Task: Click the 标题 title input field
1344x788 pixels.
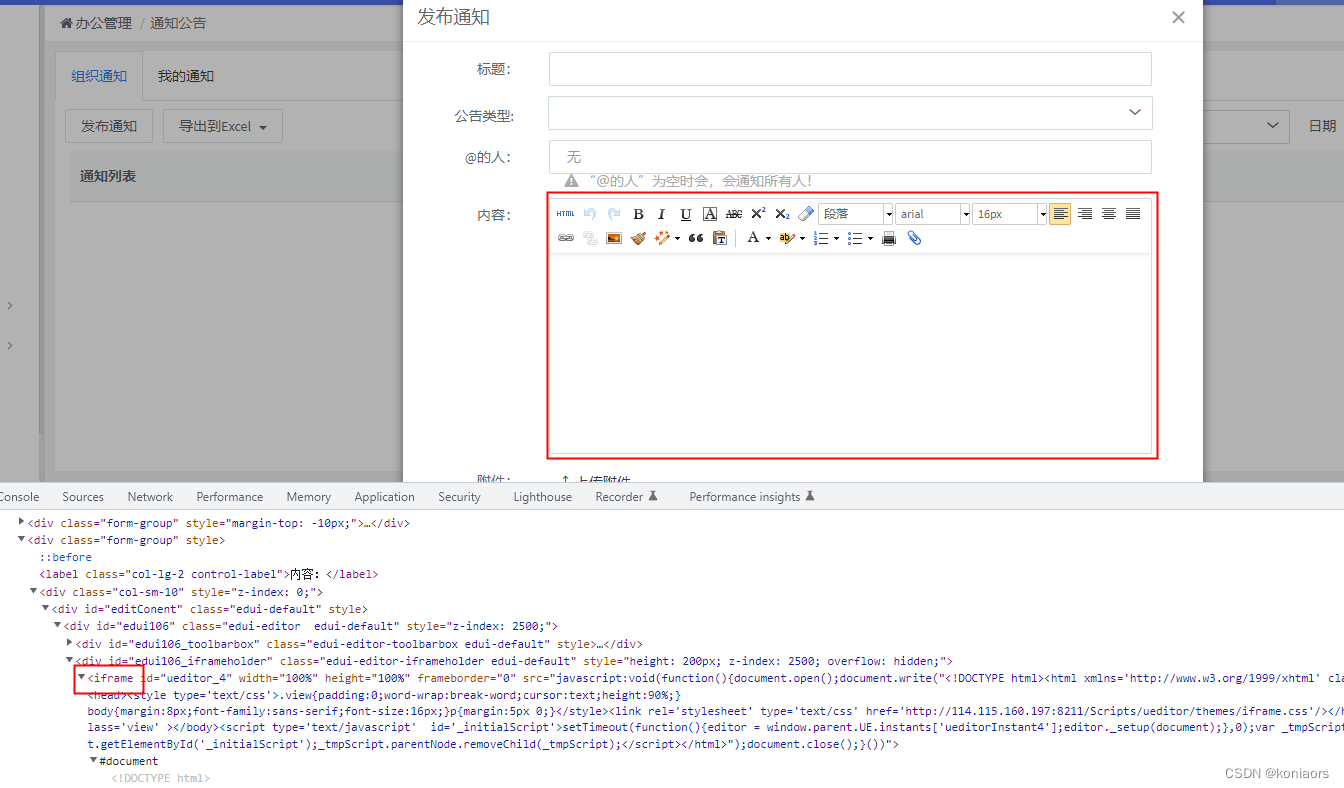Action: point(849,68)
